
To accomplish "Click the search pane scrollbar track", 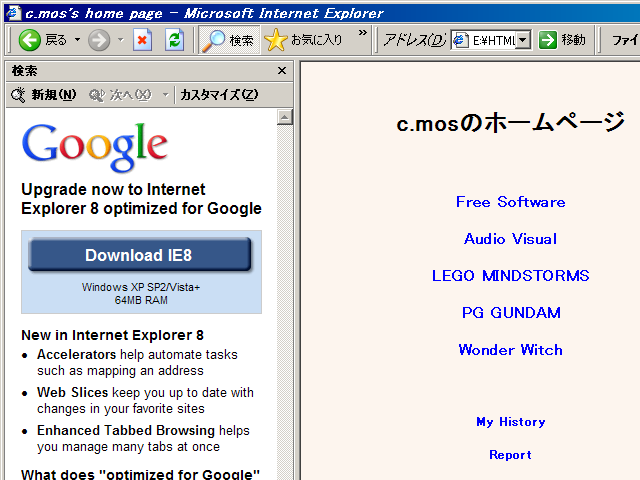I will (x=284, y=302).
